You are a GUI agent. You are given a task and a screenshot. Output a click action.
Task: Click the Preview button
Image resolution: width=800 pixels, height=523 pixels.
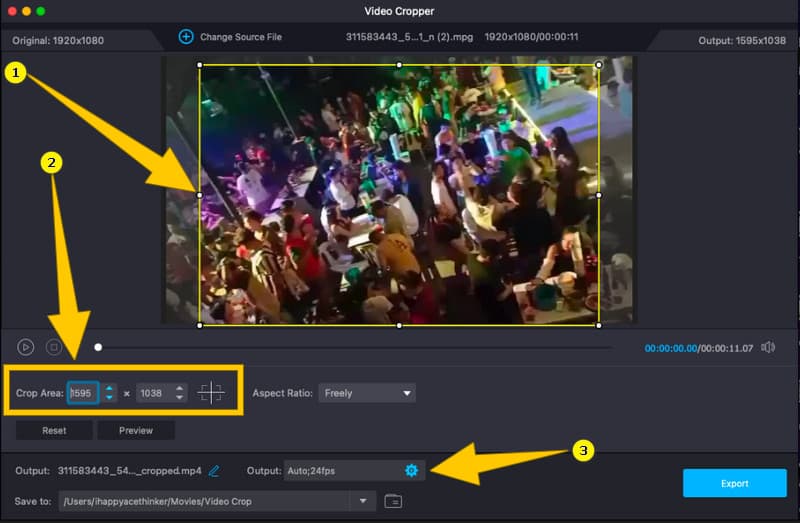point(136,430)
